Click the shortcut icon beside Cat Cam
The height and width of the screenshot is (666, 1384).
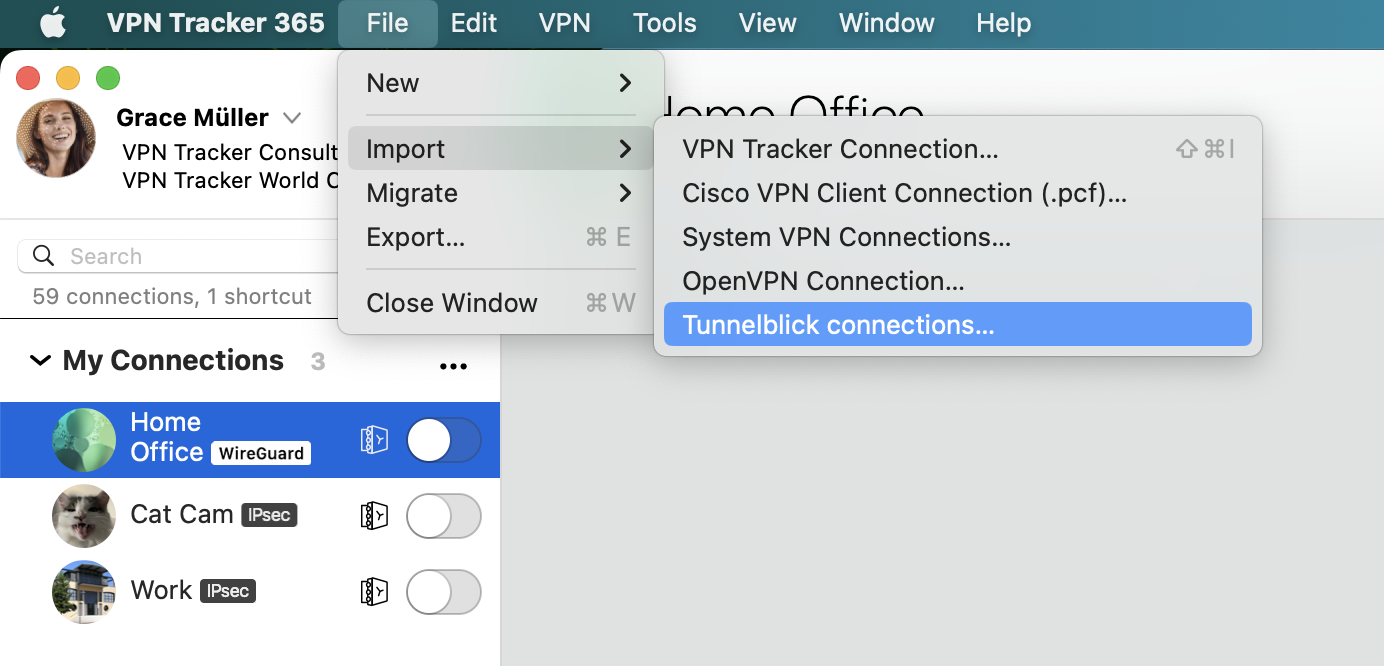tap(373, 515)
